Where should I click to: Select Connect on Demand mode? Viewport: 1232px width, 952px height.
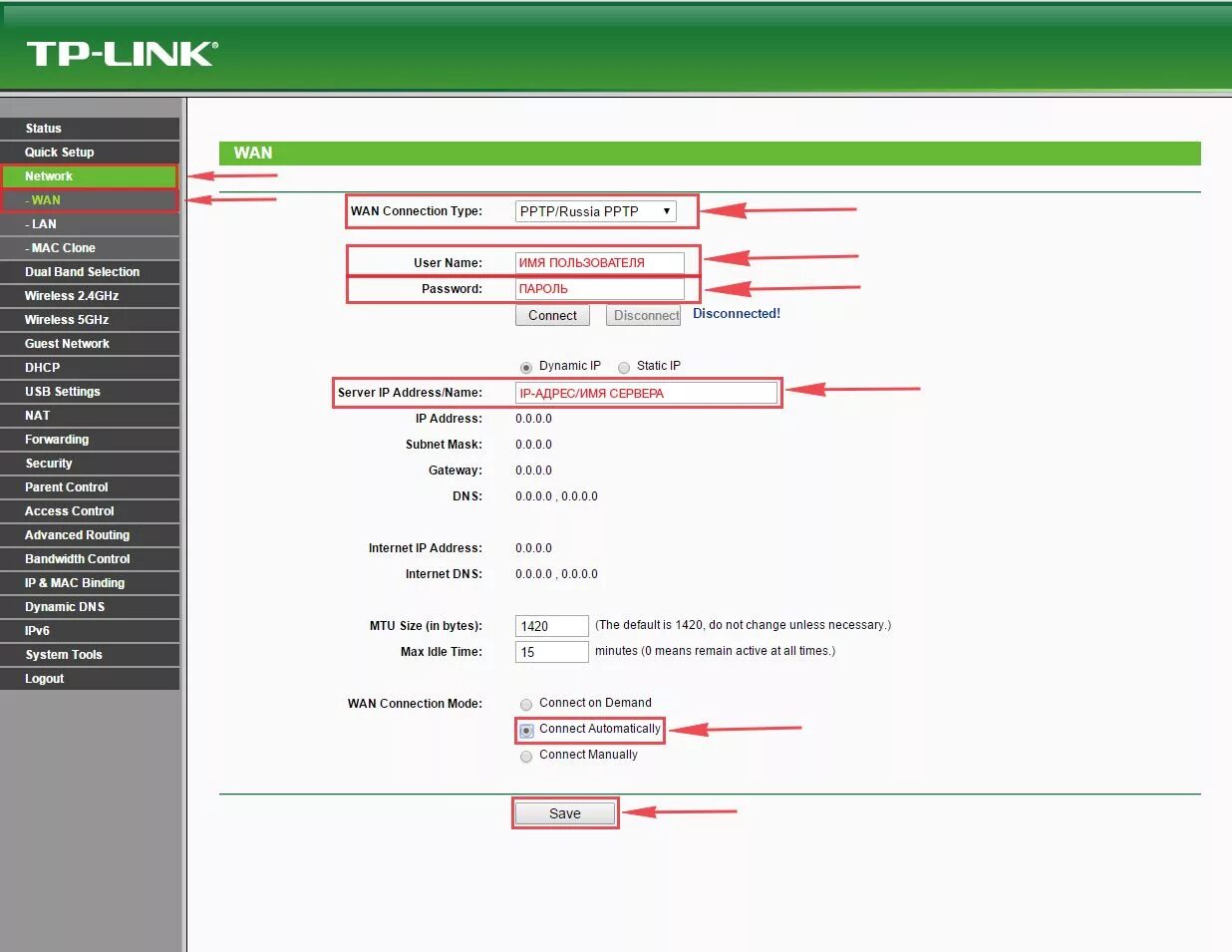coord(526,704)
